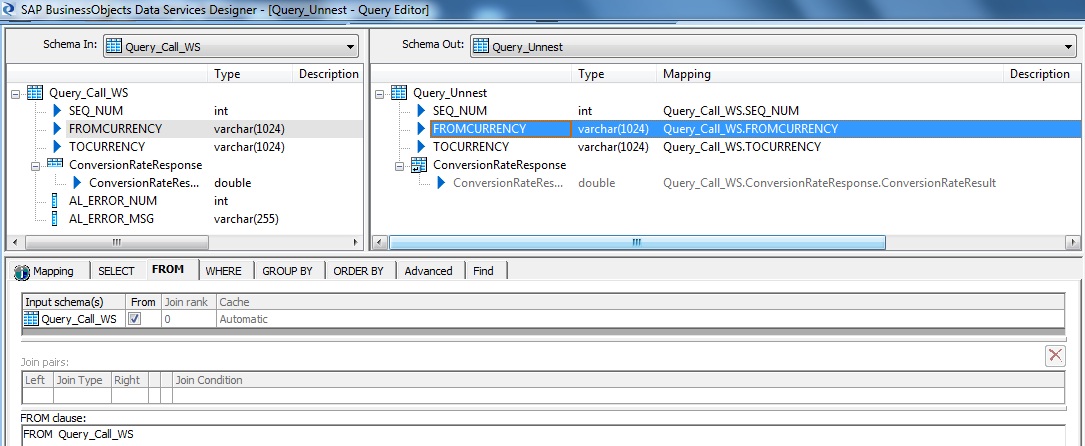The height and width of the screenshot is (446, 1085).
Task: Click the ConversionRateResponse nested table icon in Schema In
Action: [55, 165]
